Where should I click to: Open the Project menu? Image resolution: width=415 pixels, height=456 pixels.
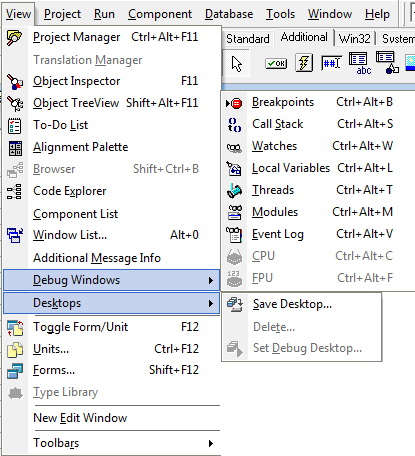(62, 14)
